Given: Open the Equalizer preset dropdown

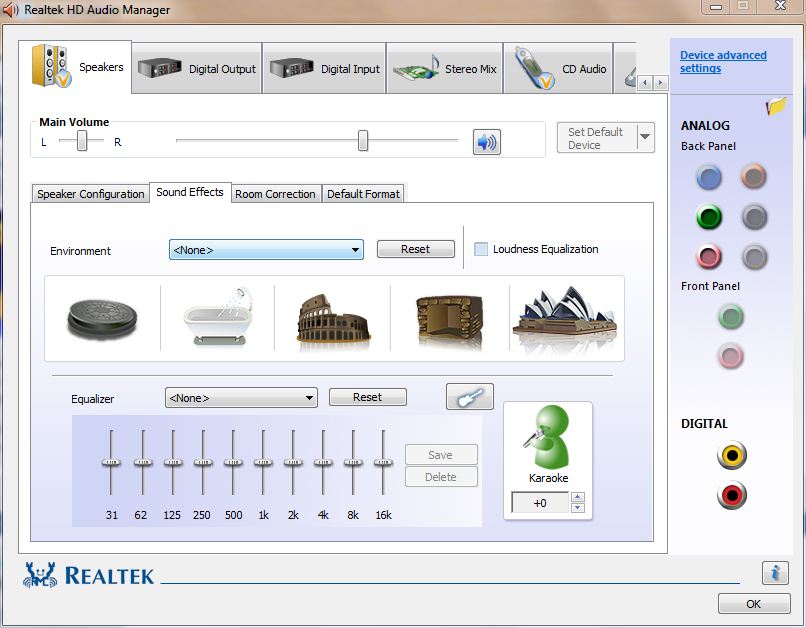Looking at the screenshot, I should pos(241,398).
